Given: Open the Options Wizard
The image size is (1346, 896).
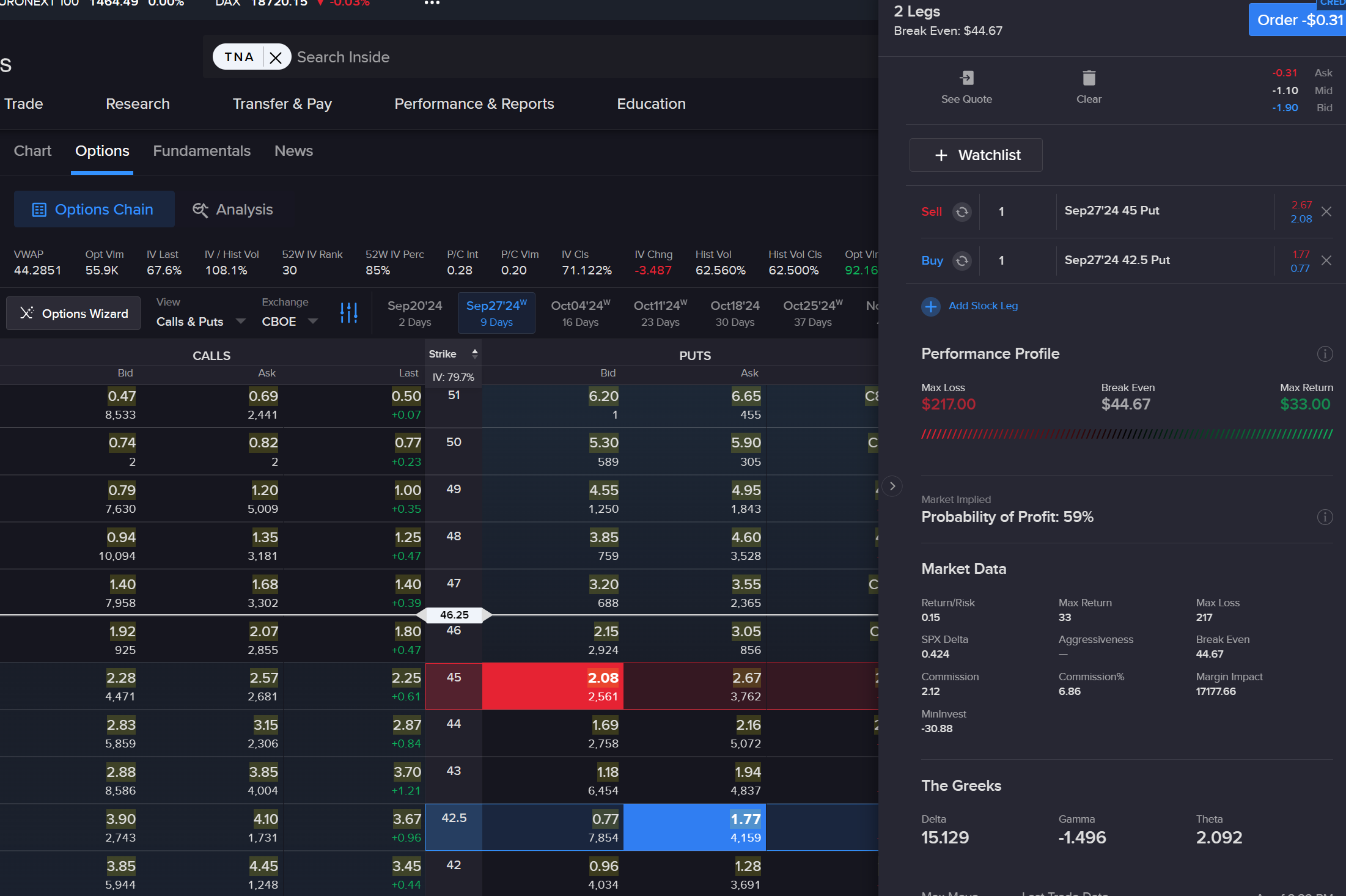Looking at the screenshot, I should (x=73, y=314).
